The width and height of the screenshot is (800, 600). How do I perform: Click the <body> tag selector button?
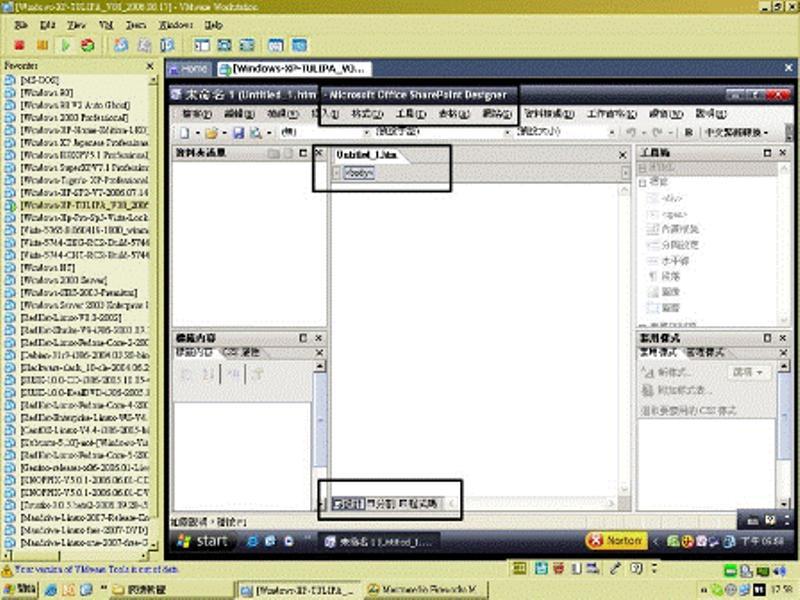(359, 173)
